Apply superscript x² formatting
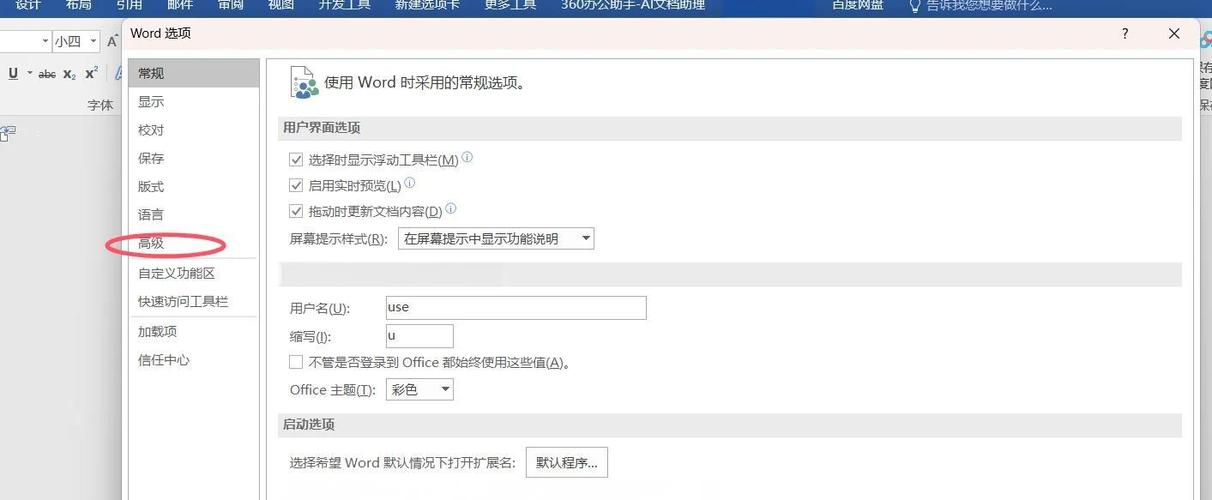Screen dimensions: 1212x500 coord(91,73)
